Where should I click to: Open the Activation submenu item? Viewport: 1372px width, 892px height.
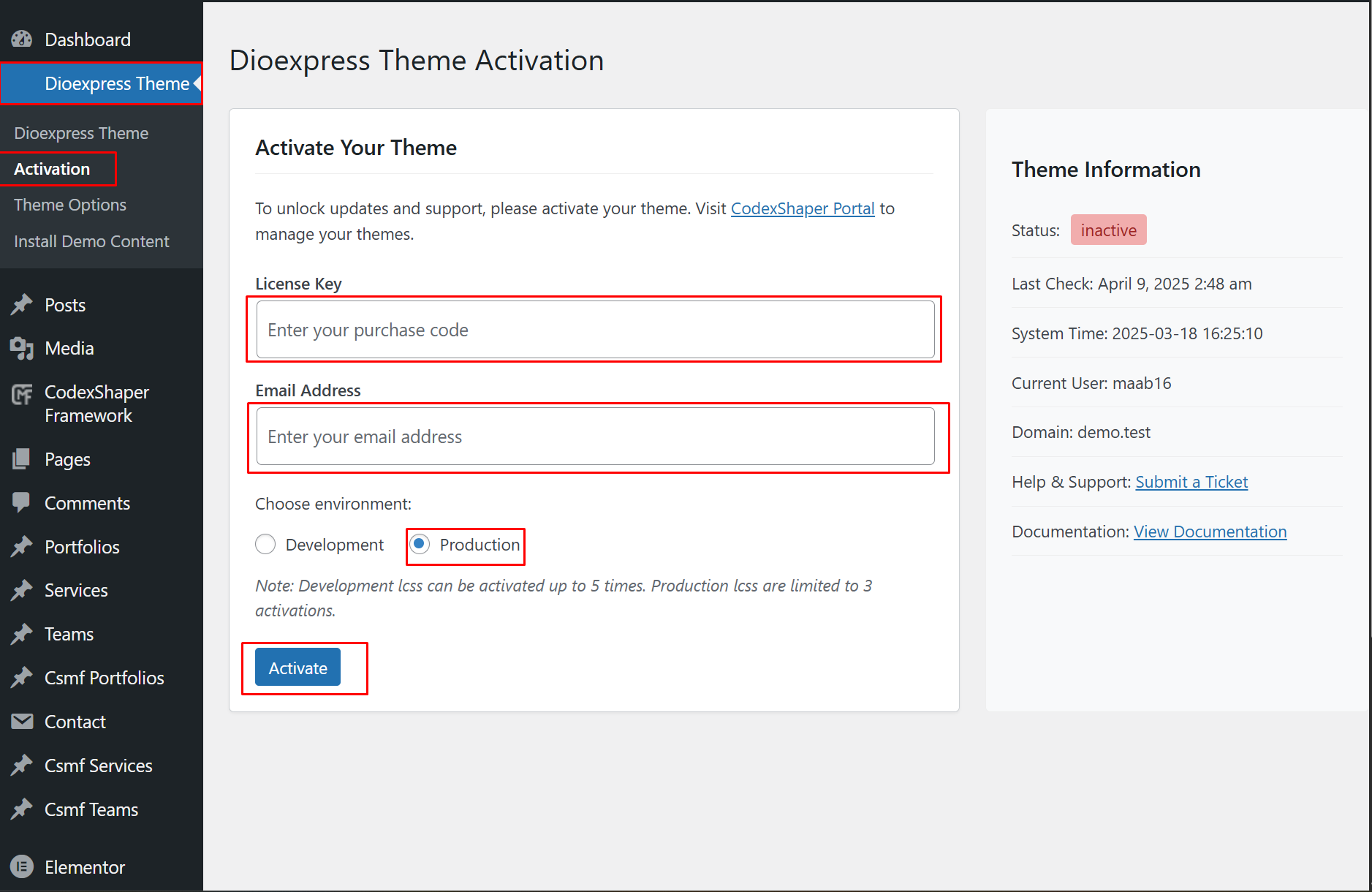pos(52,169)
